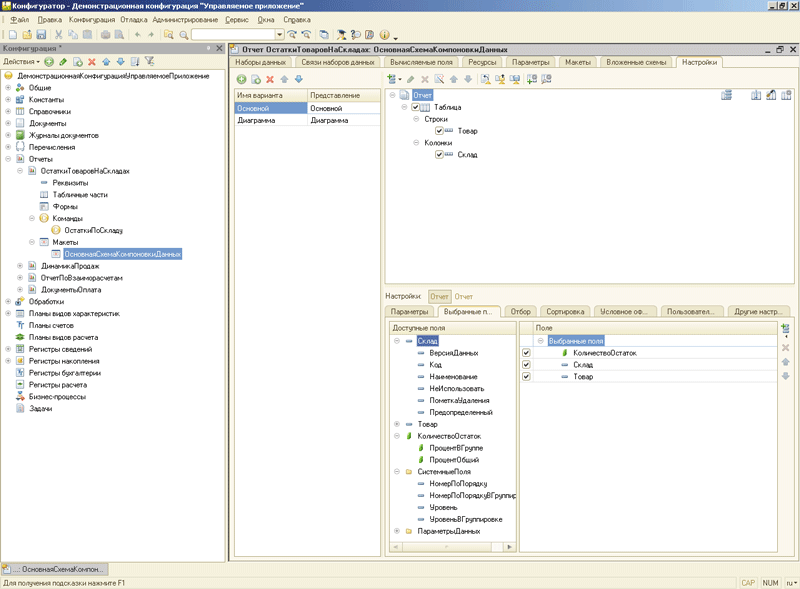Uncheck the Таблица checkbox in report structure
Screen dimensions: 800x589
(x=417, y=107)
